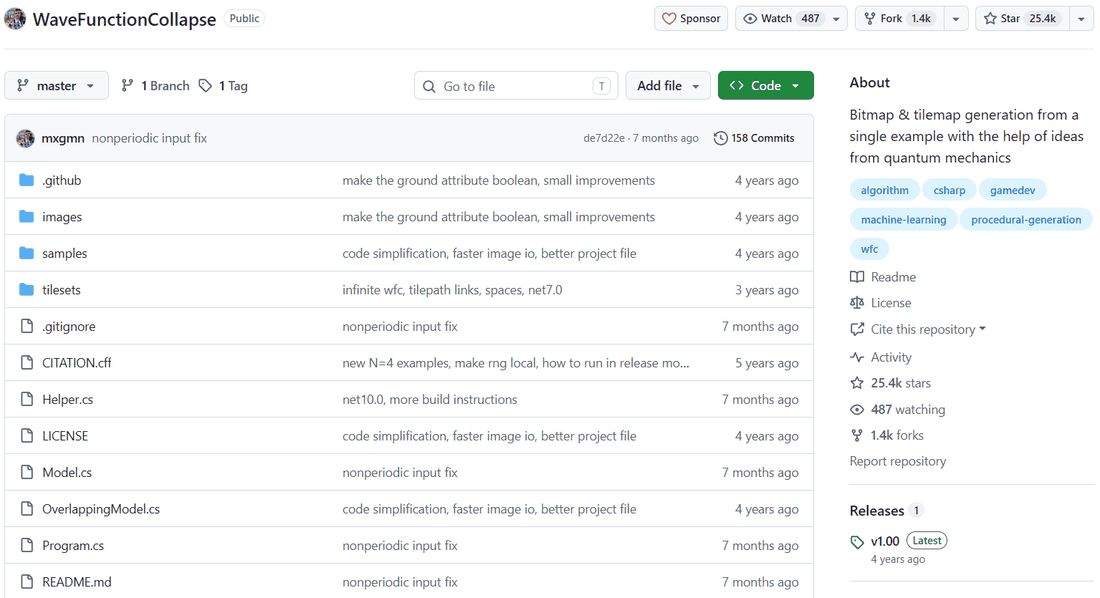Click the samples folder icon
Image resolution: width=1100 pixels, height=598 pixels.
pos(27,253)
